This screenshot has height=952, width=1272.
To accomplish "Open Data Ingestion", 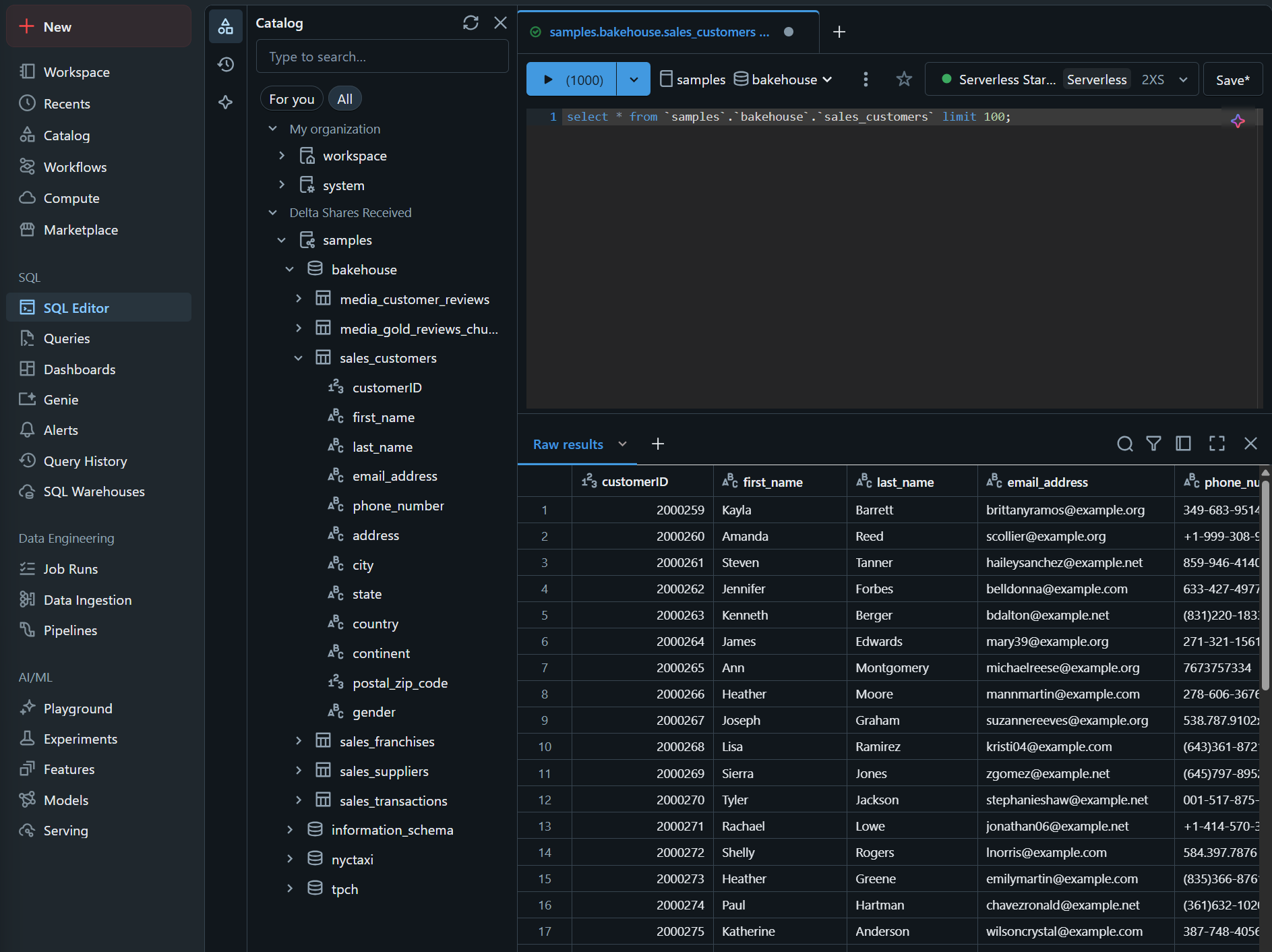I will pyautogui.click(x=98, y=600).
